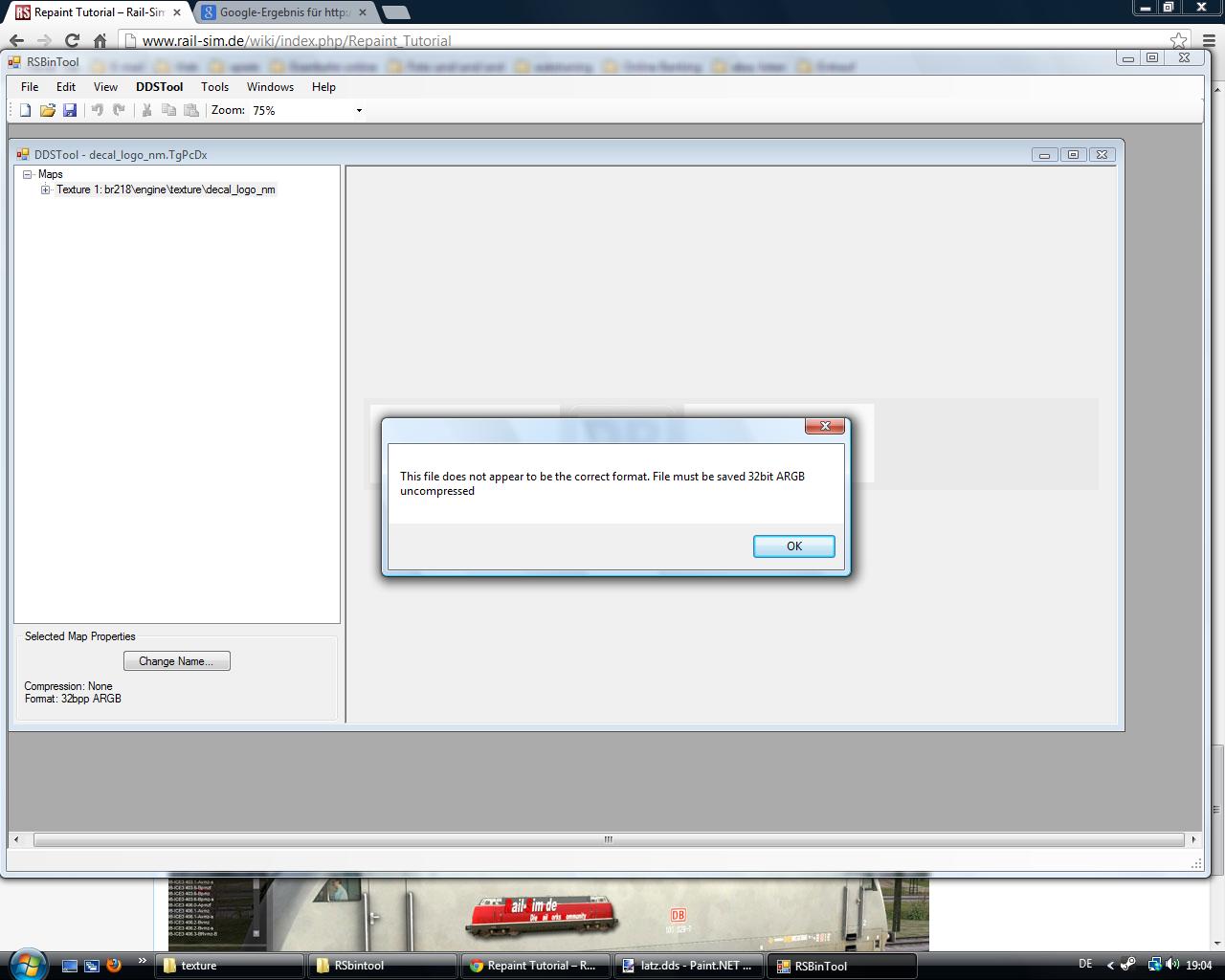Switch to Repaint Tutorial Chrome taskbar button
This screenshot has height=980, width=1225.
(x=536, y=966)
